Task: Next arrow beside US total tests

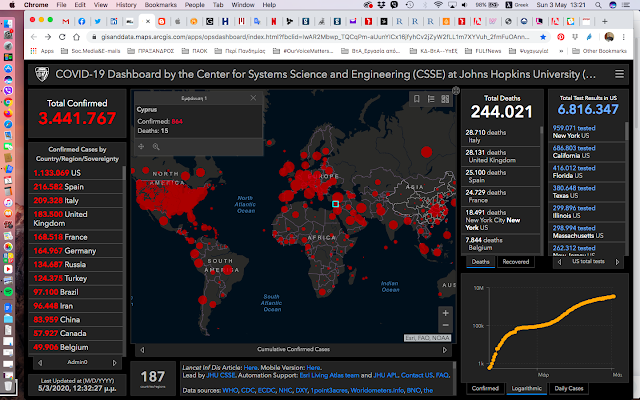Action: point(617,262)
